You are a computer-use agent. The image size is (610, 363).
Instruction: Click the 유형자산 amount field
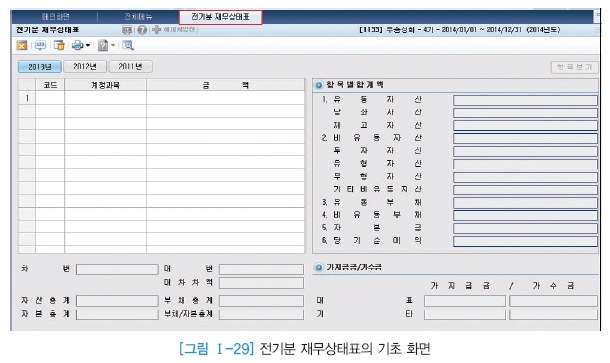pos(525,164)
